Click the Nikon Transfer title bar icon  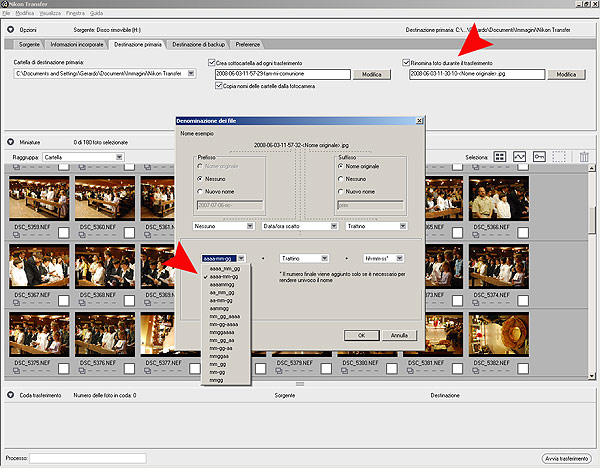coord(4,4)
